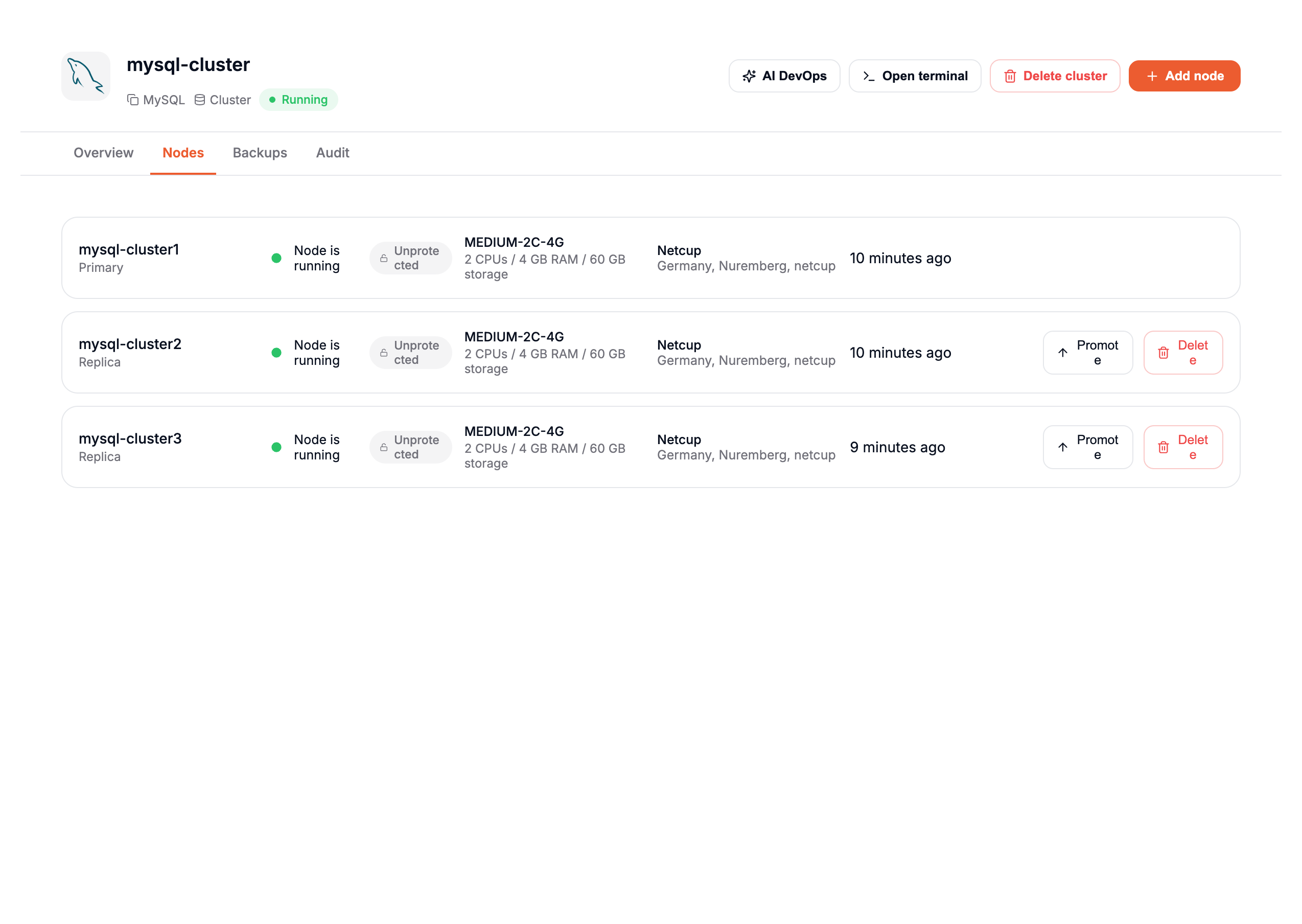This screenshot has height=924, width=1302.
Task: Click the Unprotected badge on mysql-cluster3
Action: click(x=410, y=447)
